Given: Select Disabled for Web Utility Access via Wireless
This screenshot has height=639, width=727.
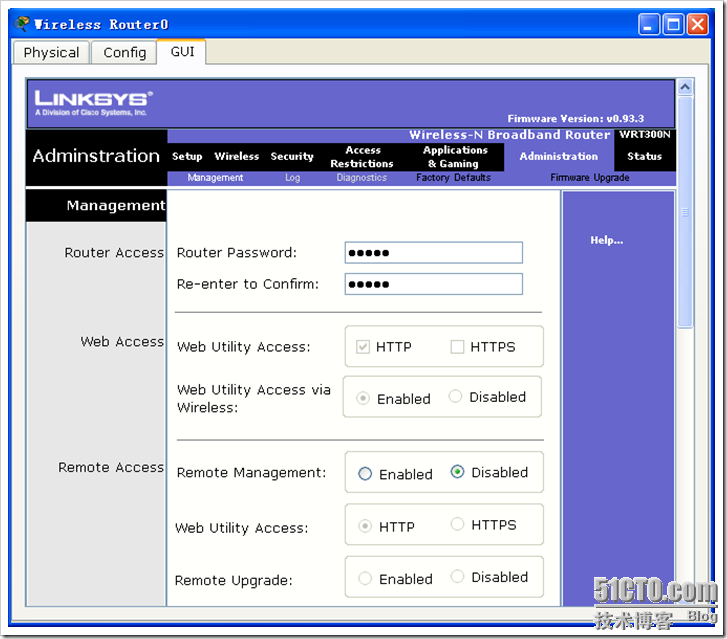Looking at the screenshot, I should point(455,396).
